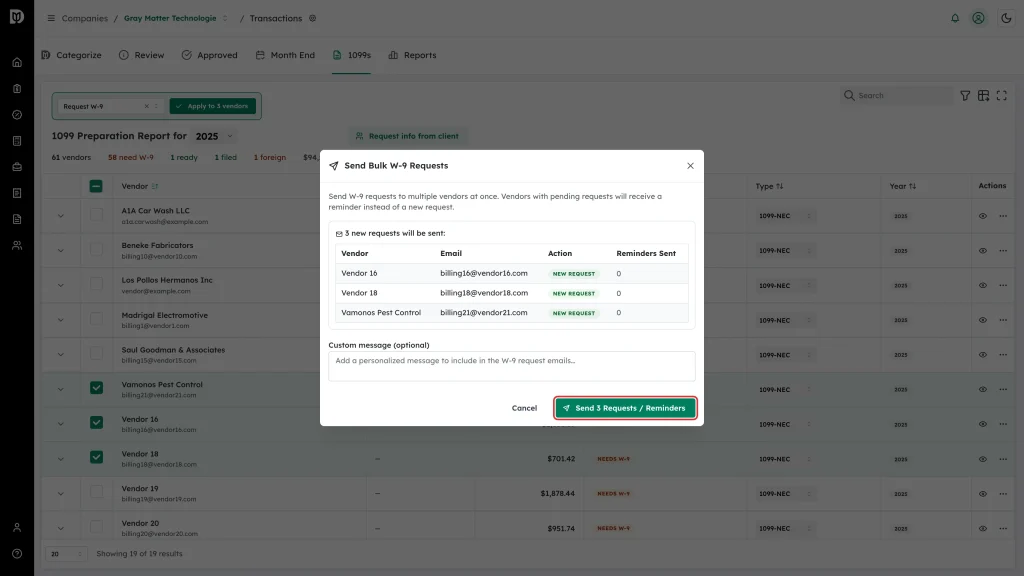Screen dimensions: 1024x576
Task: Open more actions for A1A Car Wash LLC
Action: (x=1002, y=216)
